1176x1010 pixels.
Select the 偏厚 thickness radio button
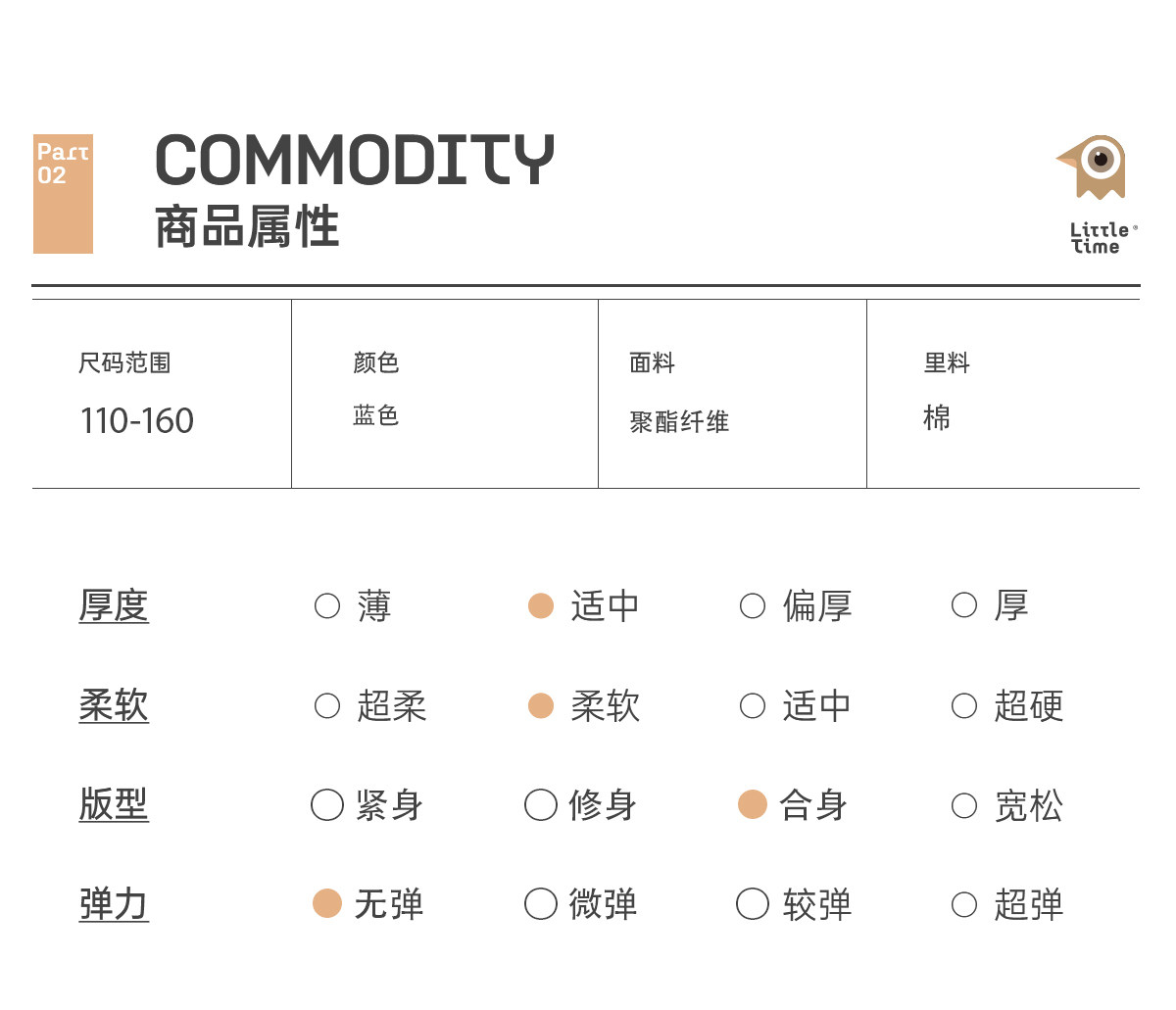click(x=753, y=606)
